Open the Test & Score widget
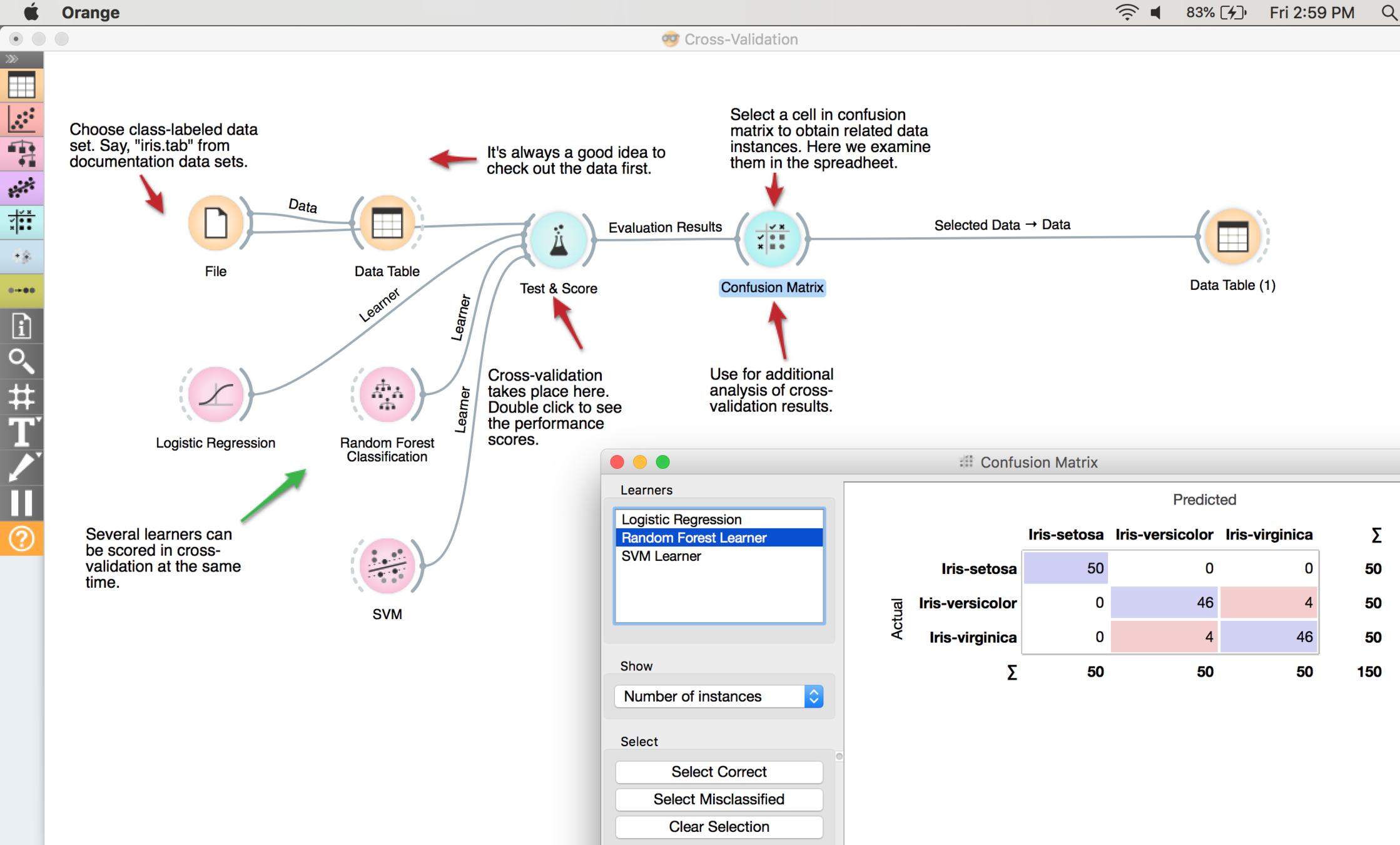The image size is (1400, 845). [x=559, y=240]
